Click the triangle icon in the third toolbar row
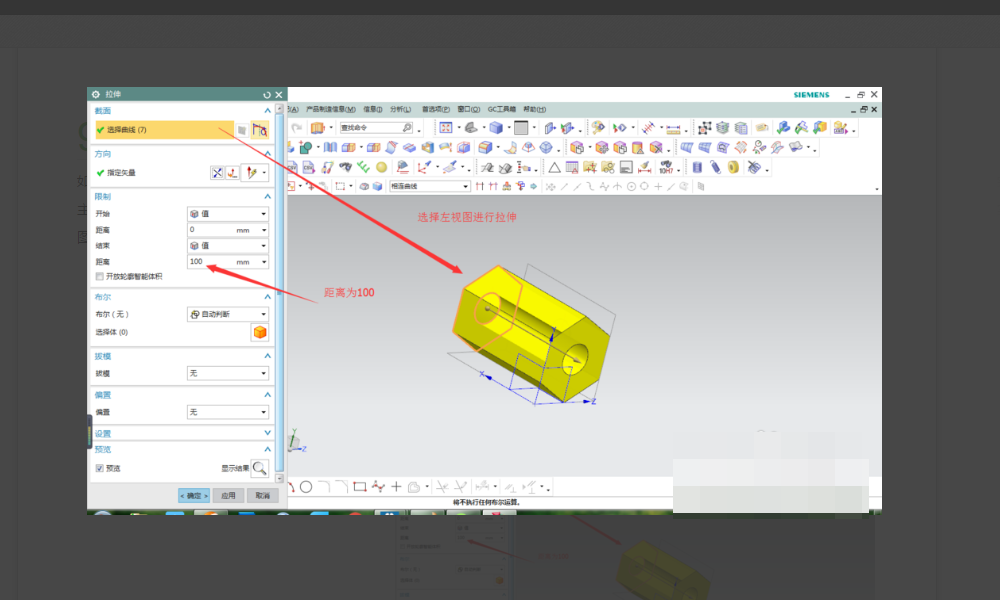1000x600 pixels. coord(553,167)
